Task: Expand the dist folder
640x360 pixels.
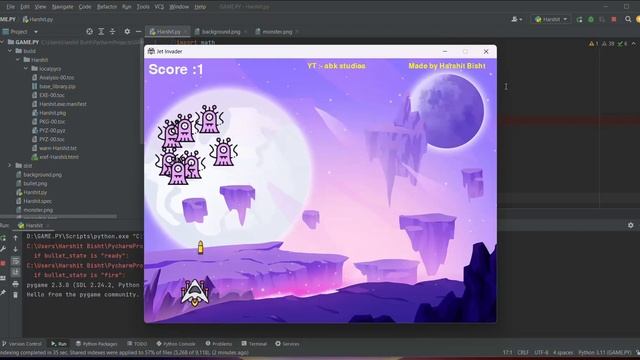Action: click(10, 166)
